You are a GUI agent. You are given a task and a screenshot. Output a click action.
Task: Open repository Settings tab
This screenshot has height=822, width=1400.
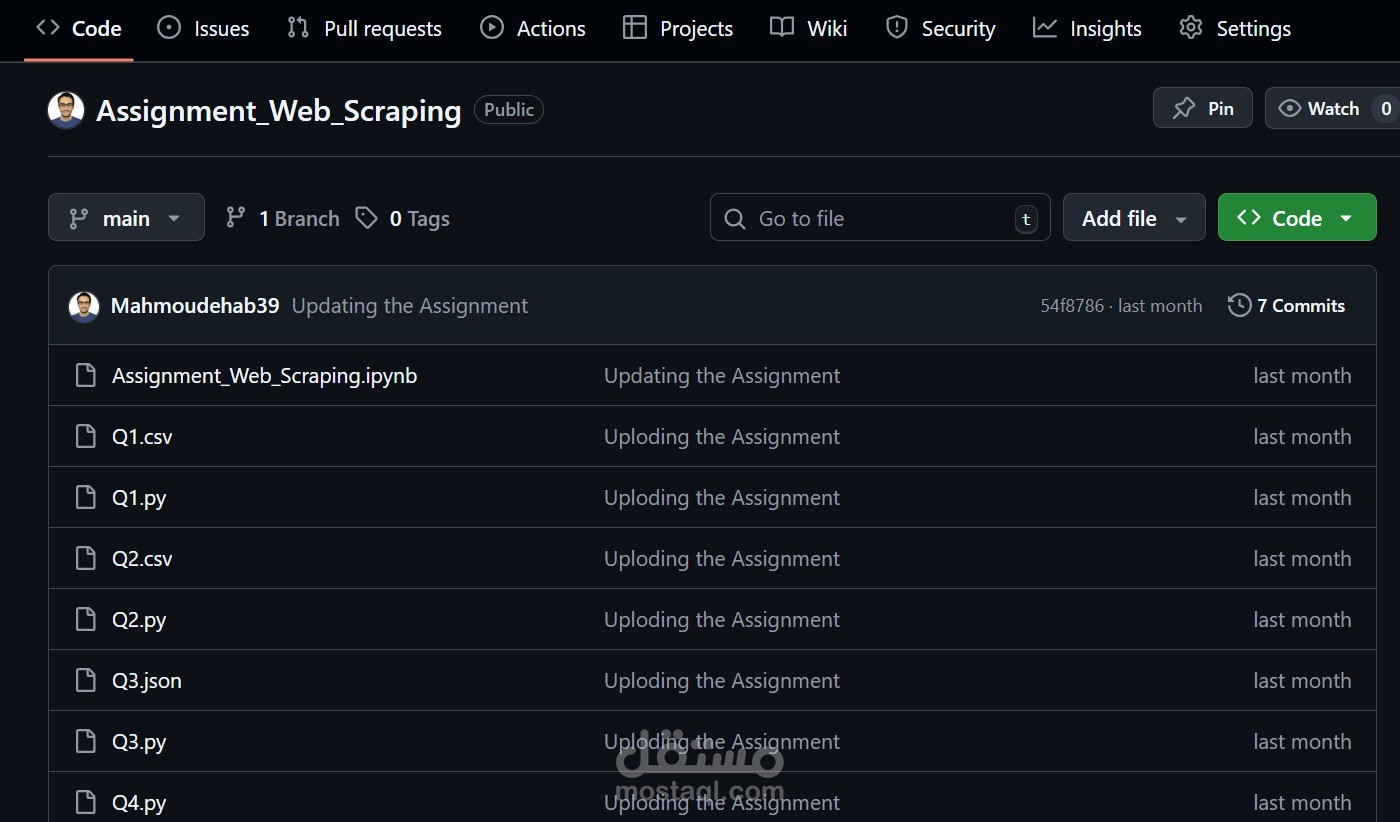click(x=1235, y=29)
